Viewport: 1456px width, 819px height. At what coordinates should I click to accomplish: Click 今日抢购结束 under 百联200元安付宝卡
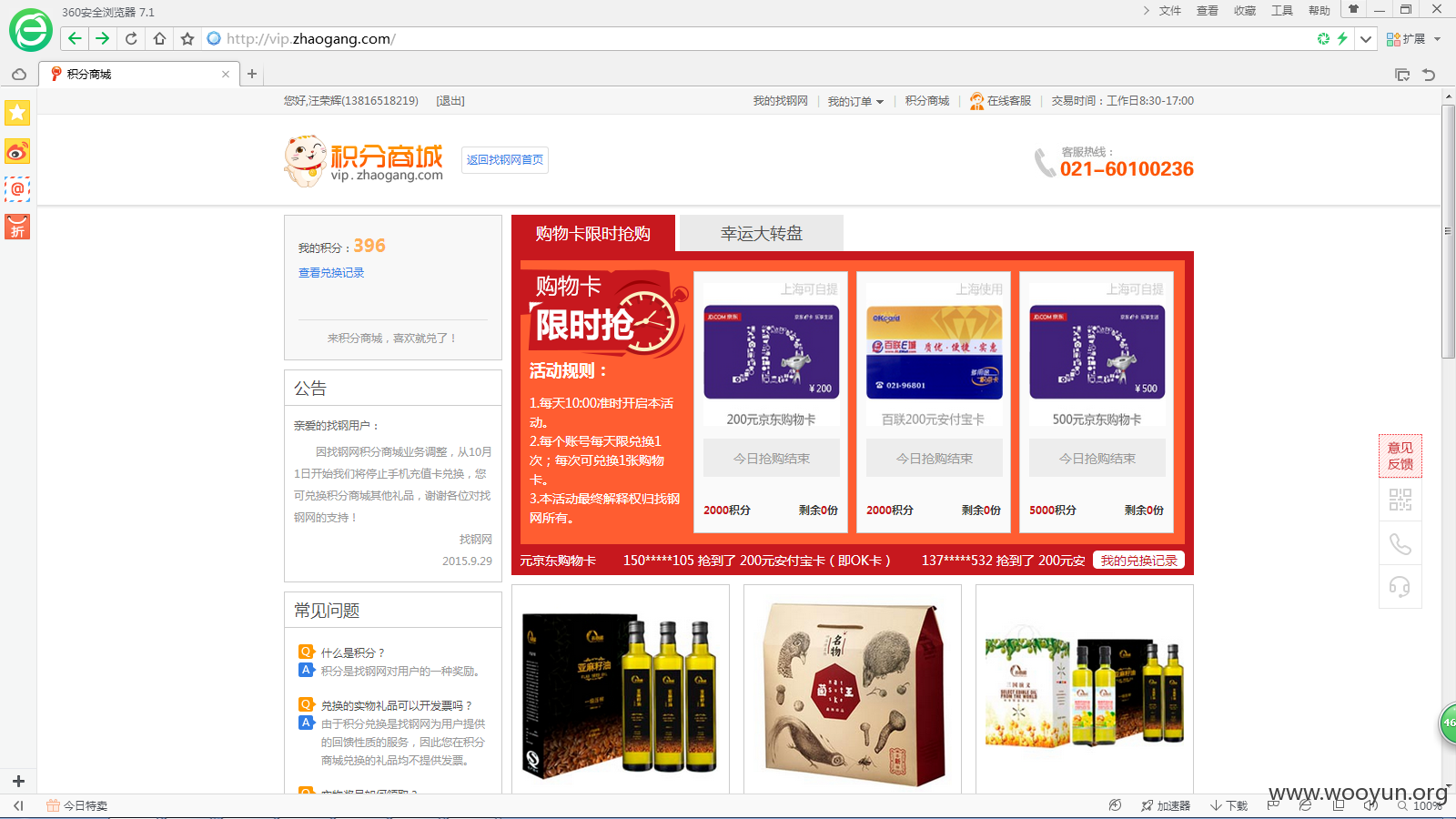[935, 459]
